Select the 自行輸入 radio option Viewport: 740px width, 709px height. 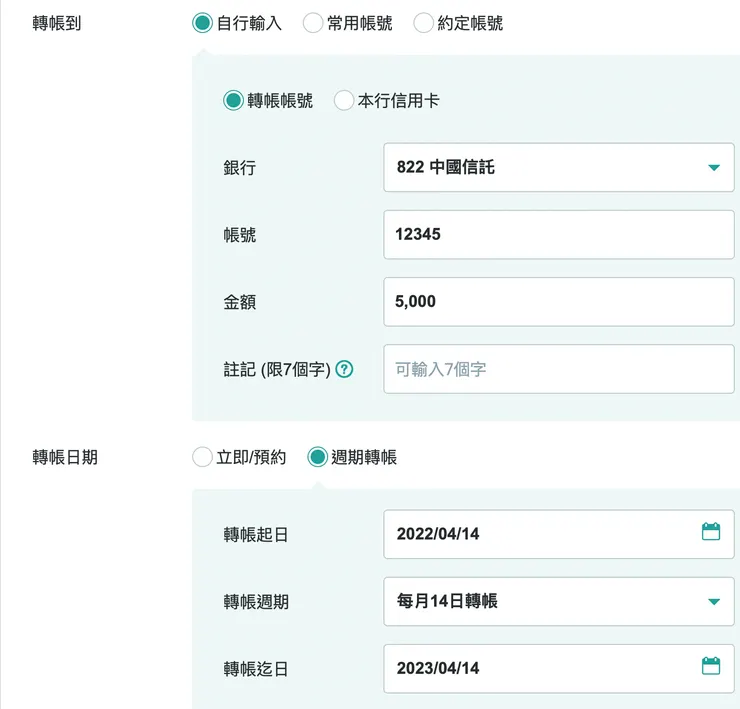click(202, 23)
